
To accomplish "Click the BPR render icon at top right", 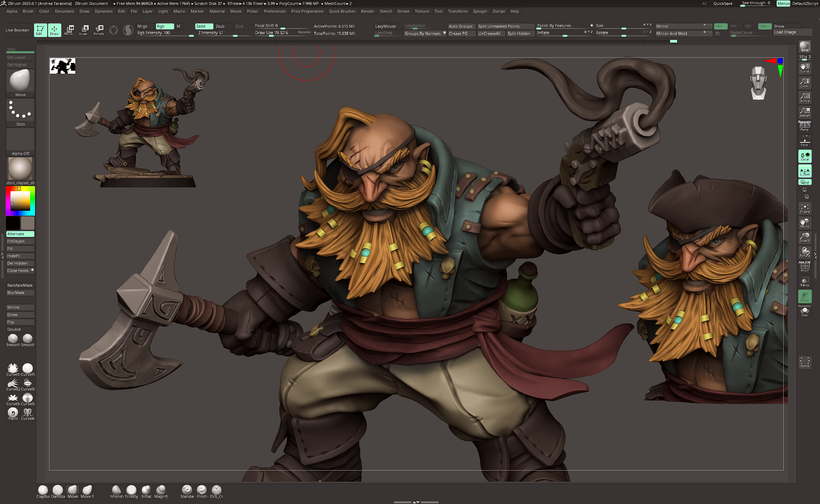I will point(804,49).
